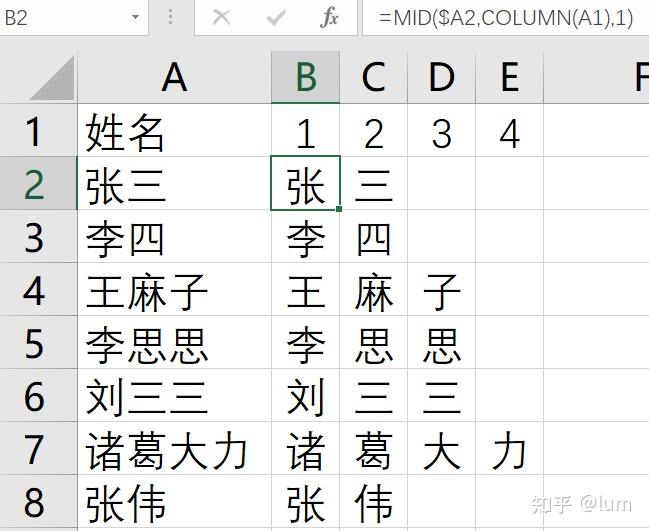Click cell A4 containing 王麻子
This screenshot has height=531, width=649.
tap(174, 289)
